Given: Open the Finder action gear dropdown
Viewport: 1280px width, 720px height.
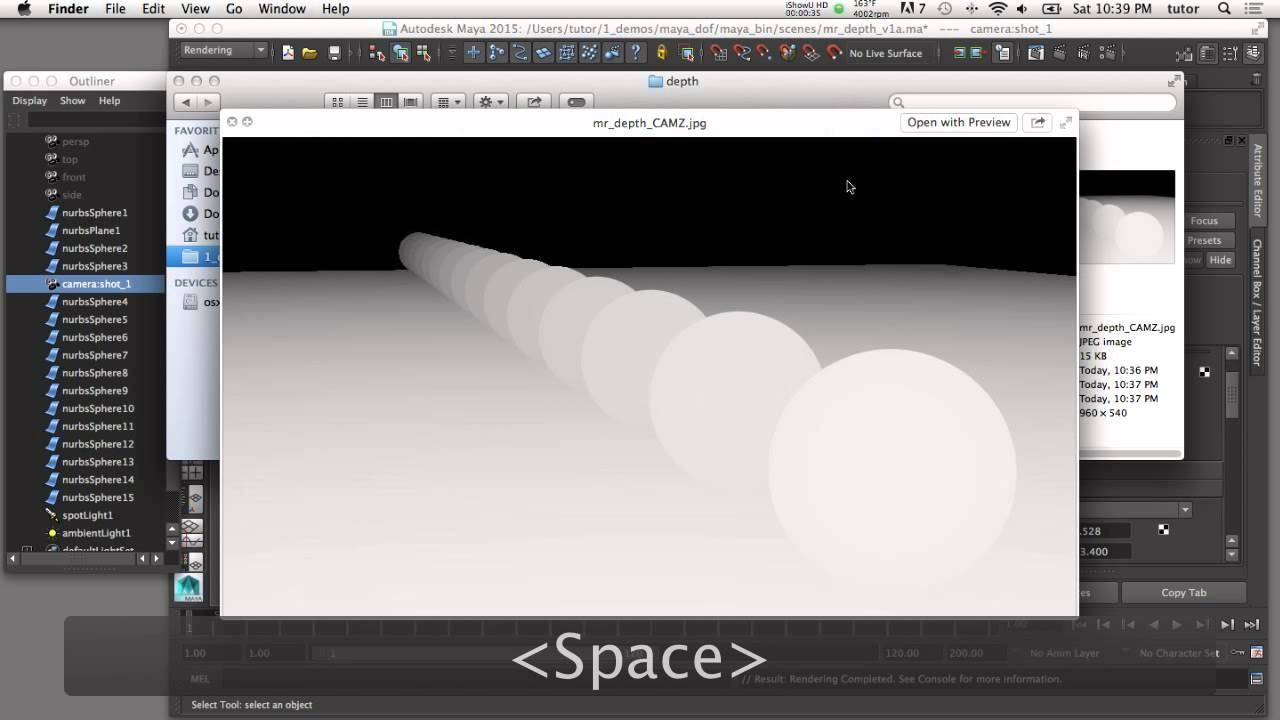Looking at the screenshot, I should click(x=490, y=102).
